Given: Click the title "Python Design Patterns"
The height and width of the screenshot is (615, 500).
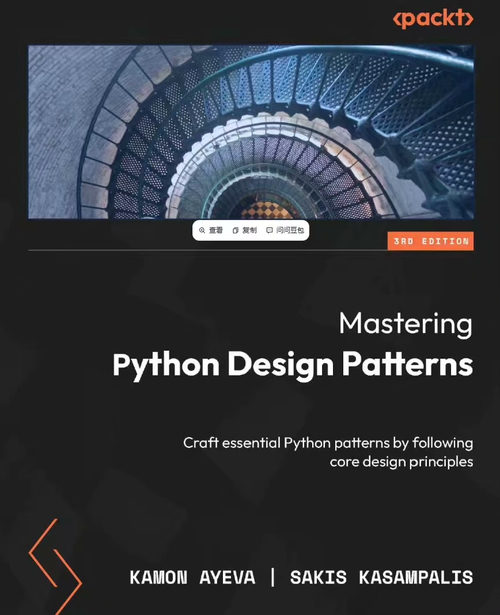Looking at the screenshot, I should click(x=293, y=366).
